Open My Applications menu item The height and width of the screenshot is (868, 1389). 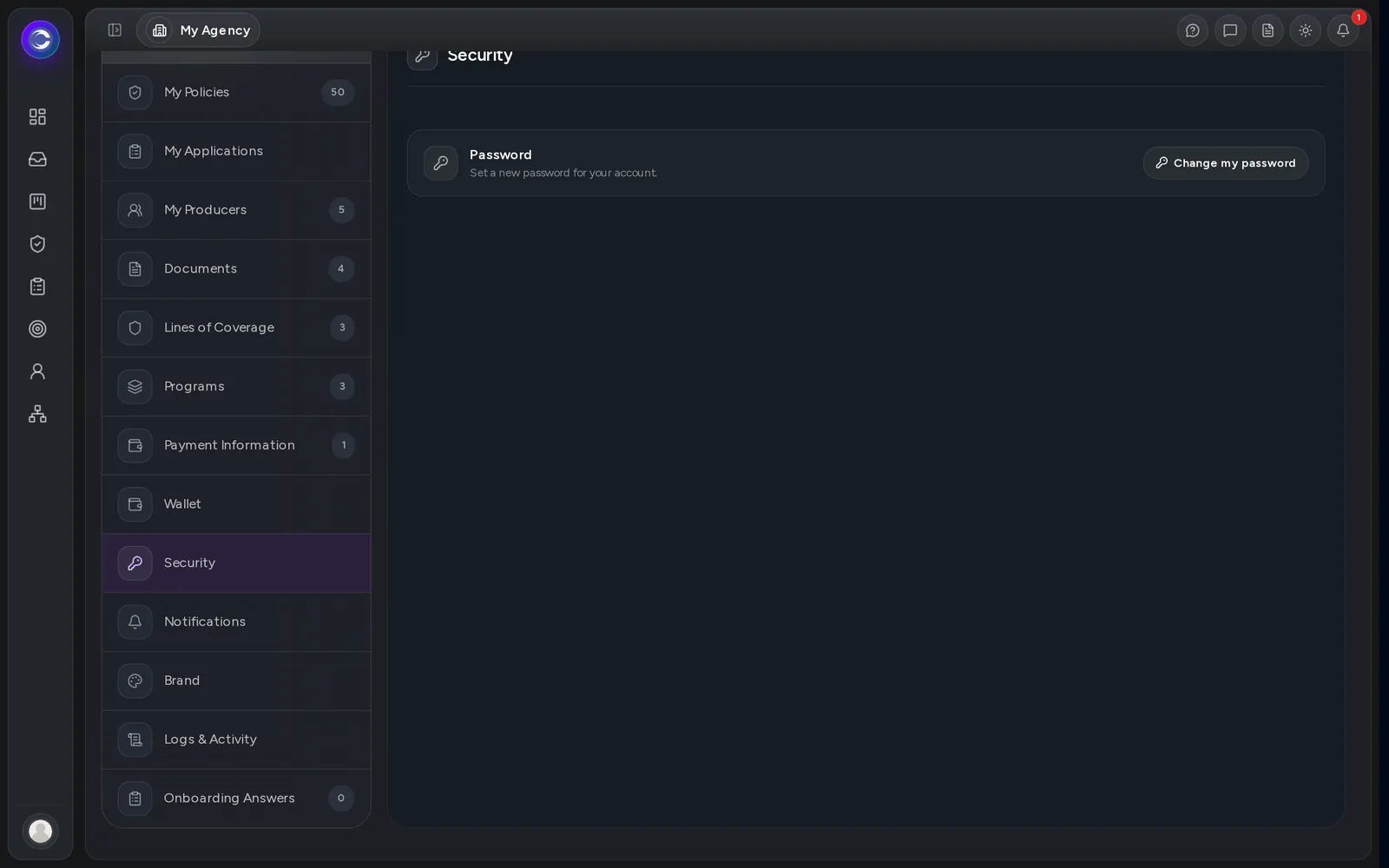(x=236, y=151)
